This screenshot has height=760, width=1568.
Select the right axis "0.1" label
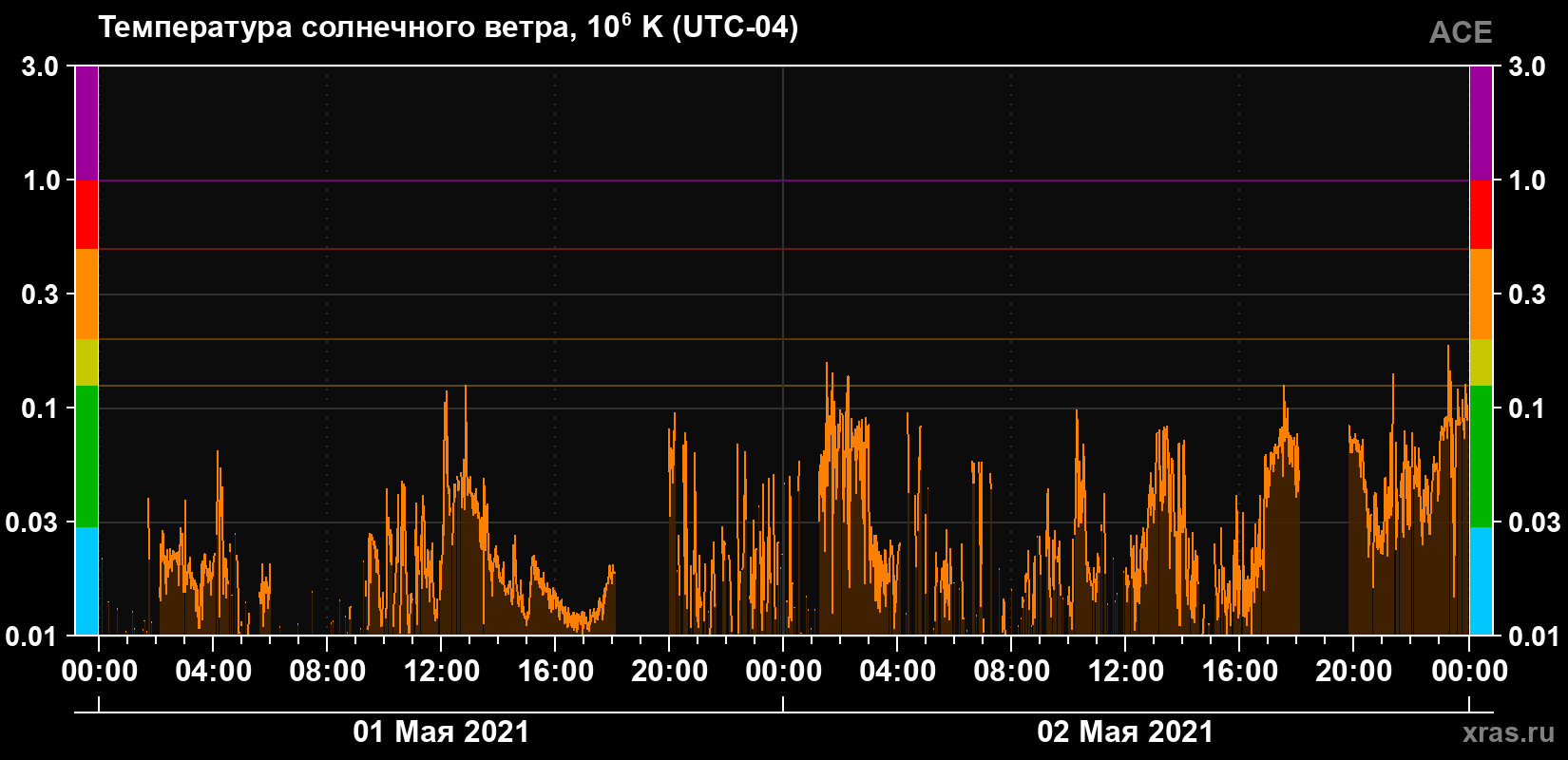pos(1527,408)
